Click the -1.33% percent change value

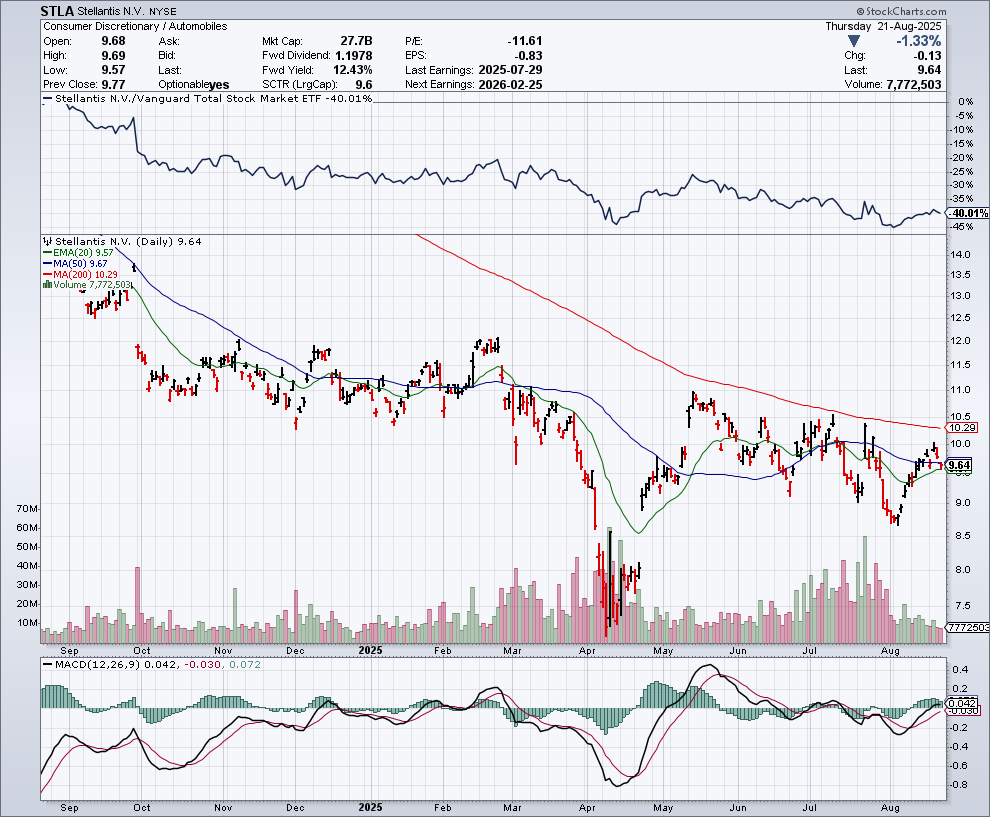(x=919, y=41)
